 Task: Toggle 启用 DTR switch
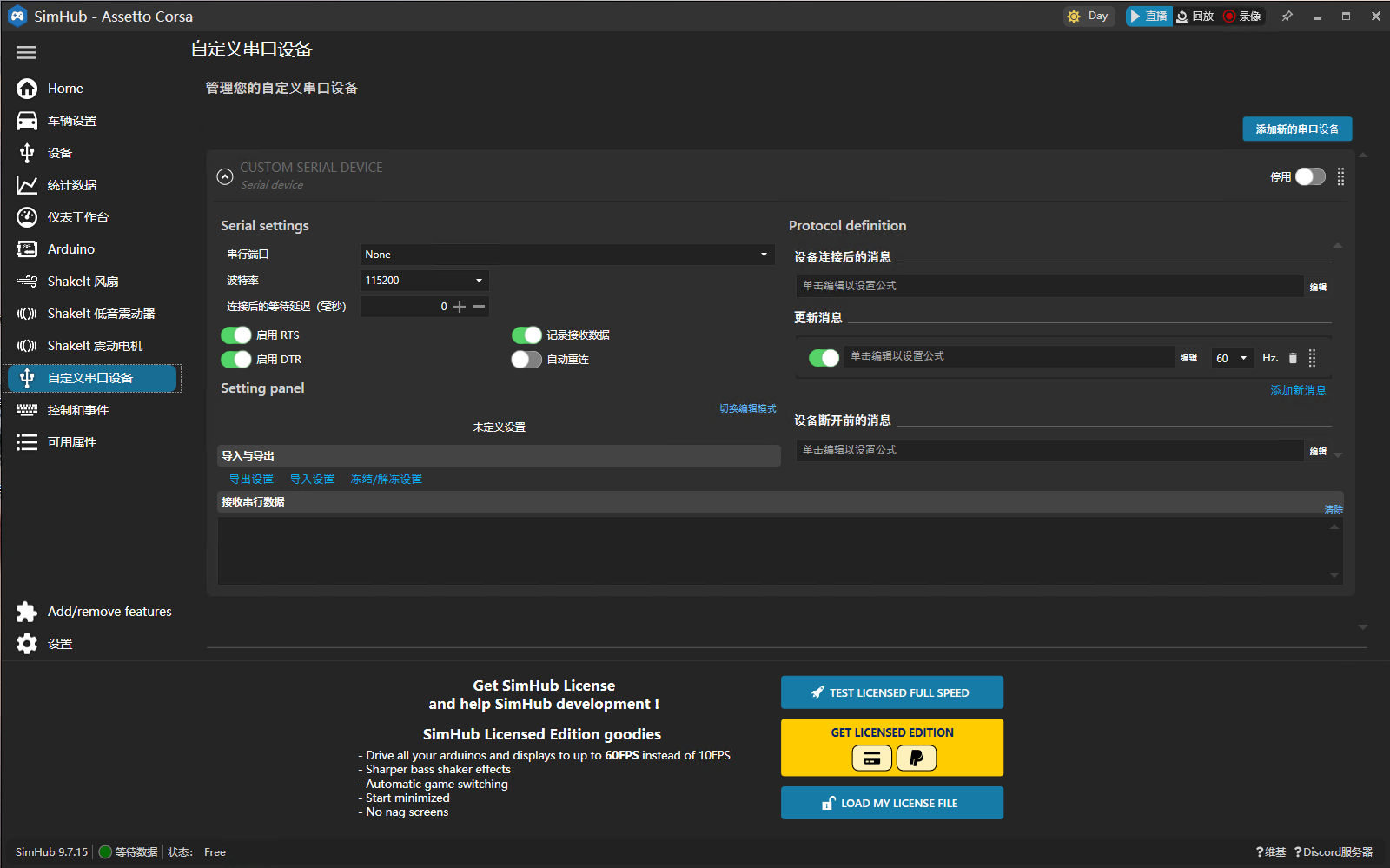pyautogui.click(x=235, y=360)
